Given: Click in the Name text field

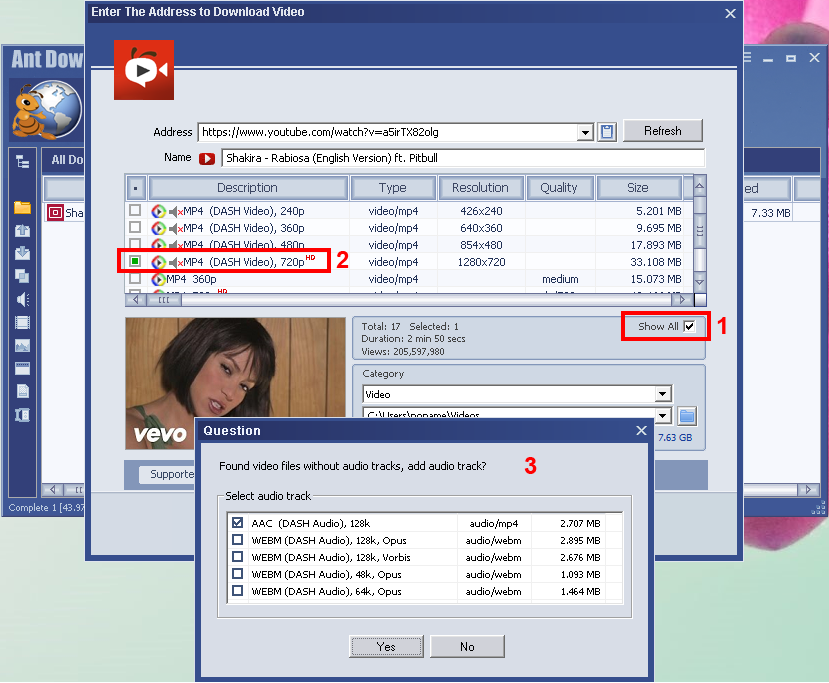Looking at the screenshot, I should coord(463,158).
